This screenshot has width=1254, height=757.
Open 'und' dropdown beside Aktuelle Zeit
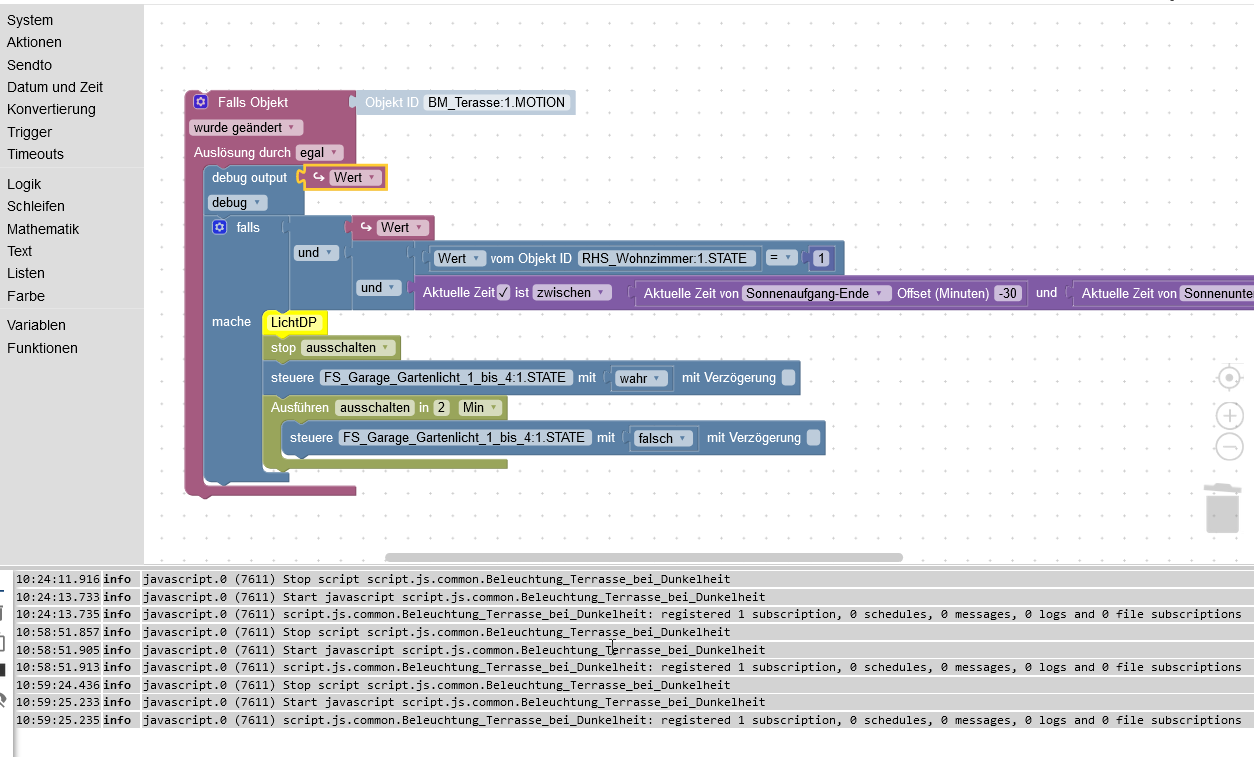379,288
